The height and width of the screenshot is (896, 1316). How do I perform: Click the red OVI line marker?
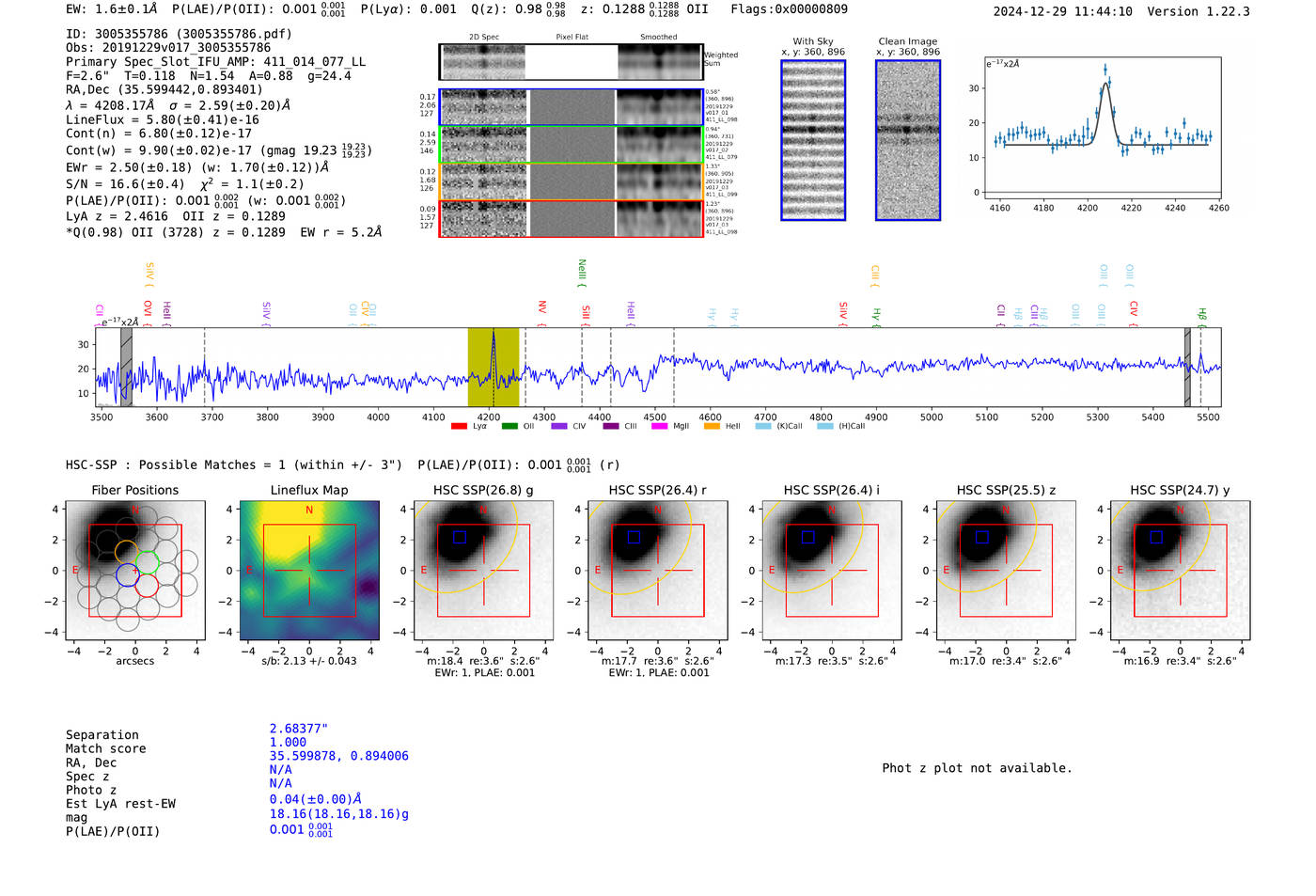point(148,314)
